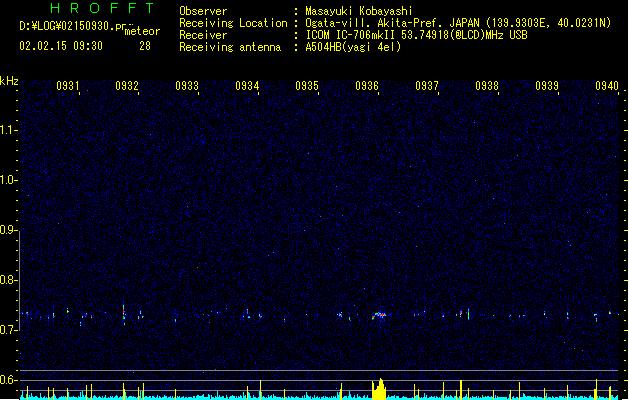Click the meteor label above the count
This screenshot has width=629, height=400.
tap(142, 31)
